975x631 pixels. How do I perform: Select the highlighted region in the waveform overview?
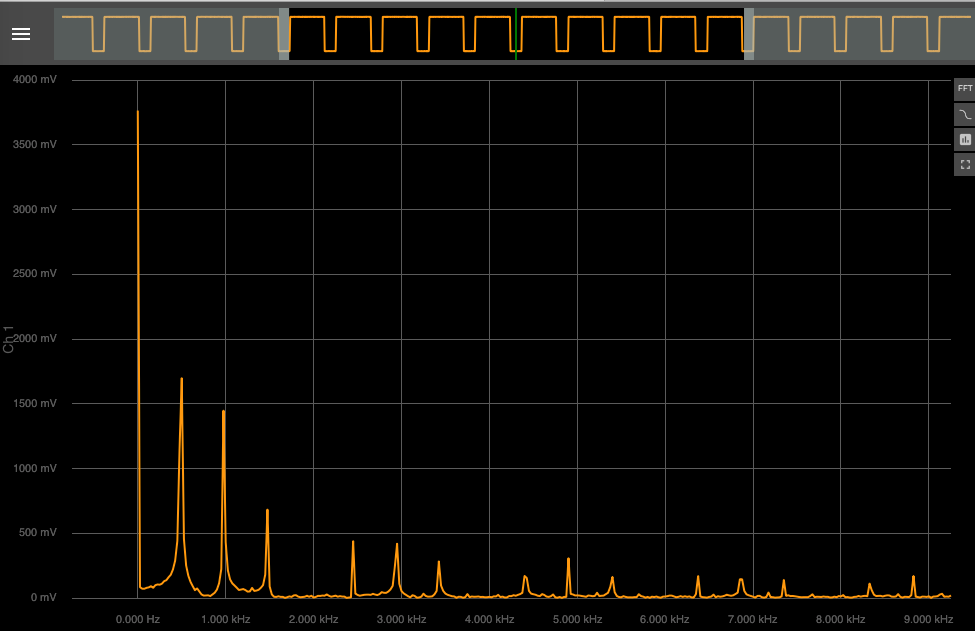(516, 33)
